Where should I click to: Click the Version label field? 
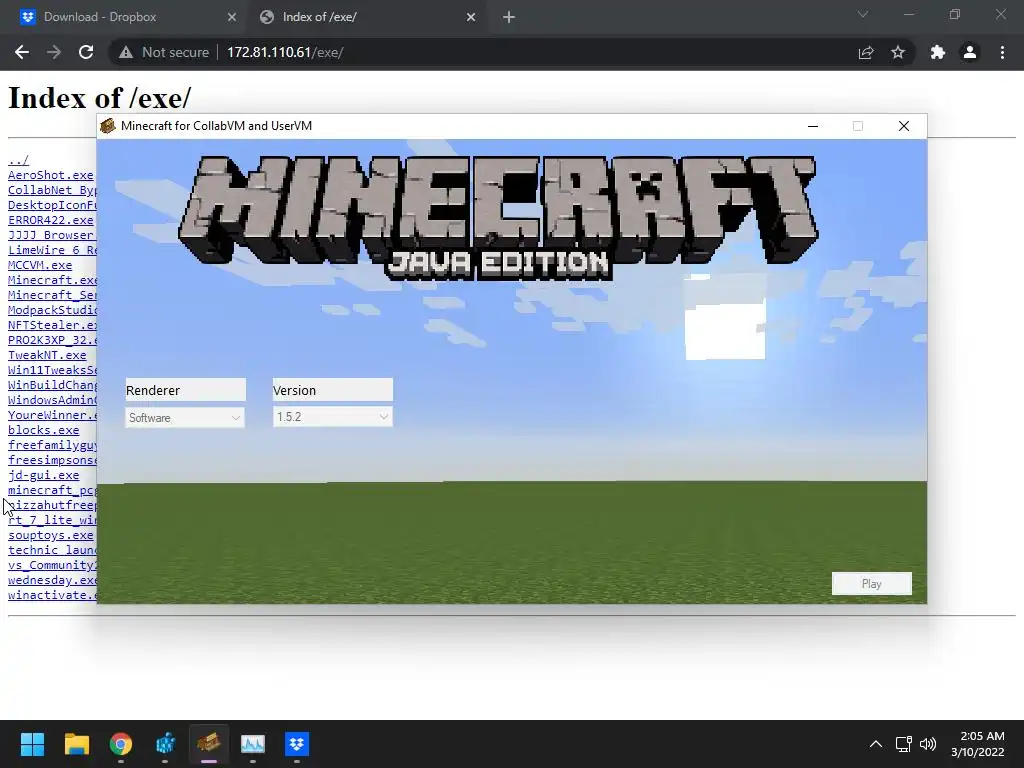coord(332,390)
